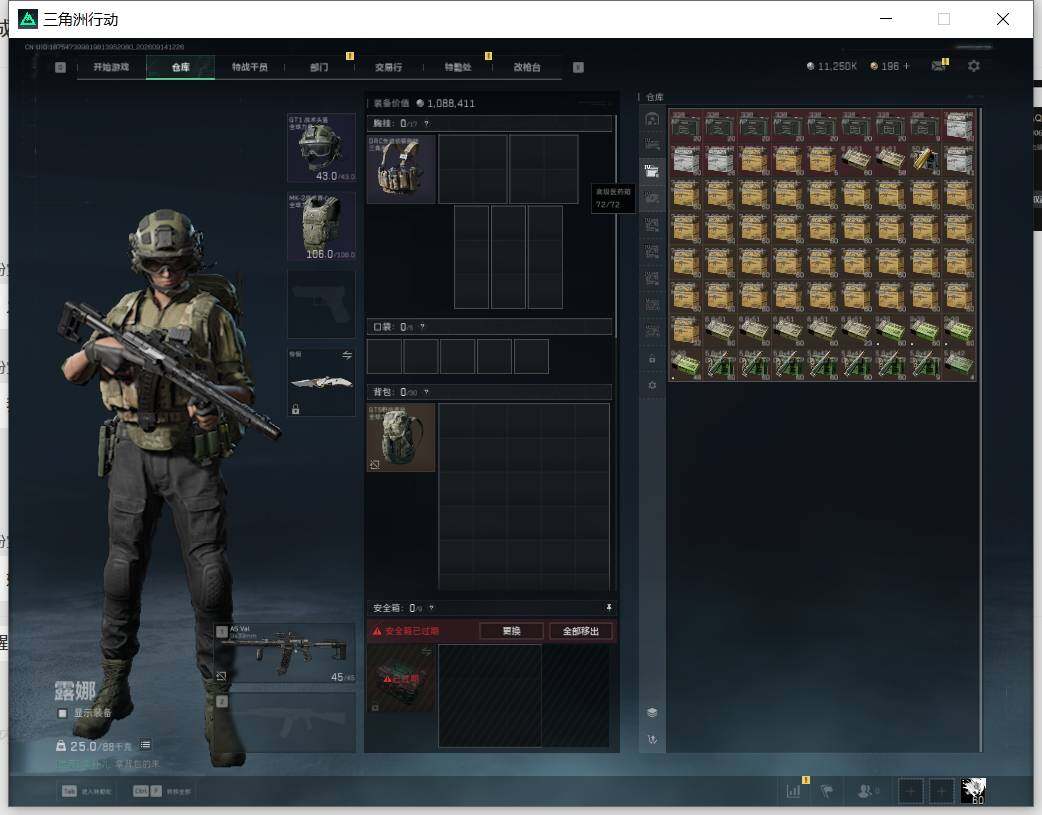This screenshot has height=815, width=1042.
Task: Open warehouse sidebar gear settings icon
Action: 652,385
